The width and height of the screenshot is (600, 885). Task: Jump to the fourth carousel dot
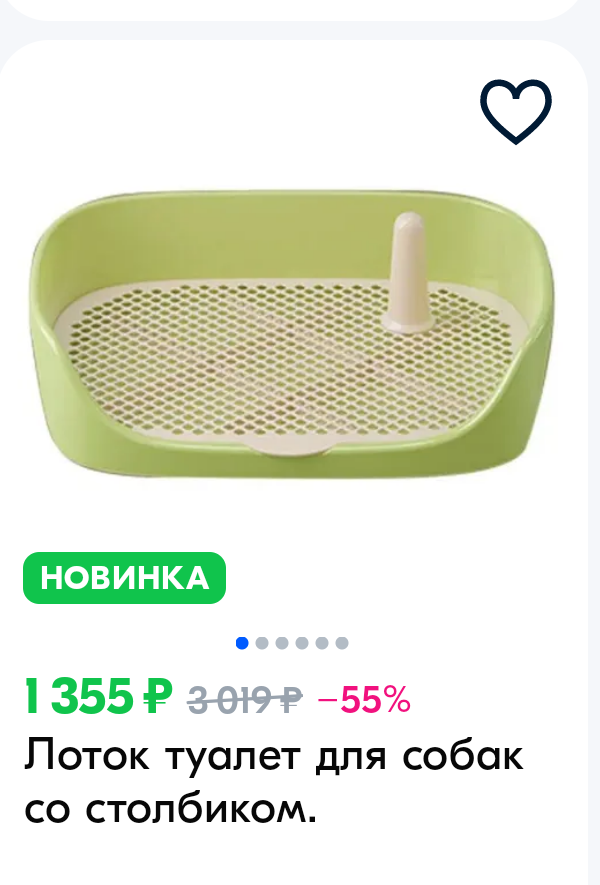302,643
